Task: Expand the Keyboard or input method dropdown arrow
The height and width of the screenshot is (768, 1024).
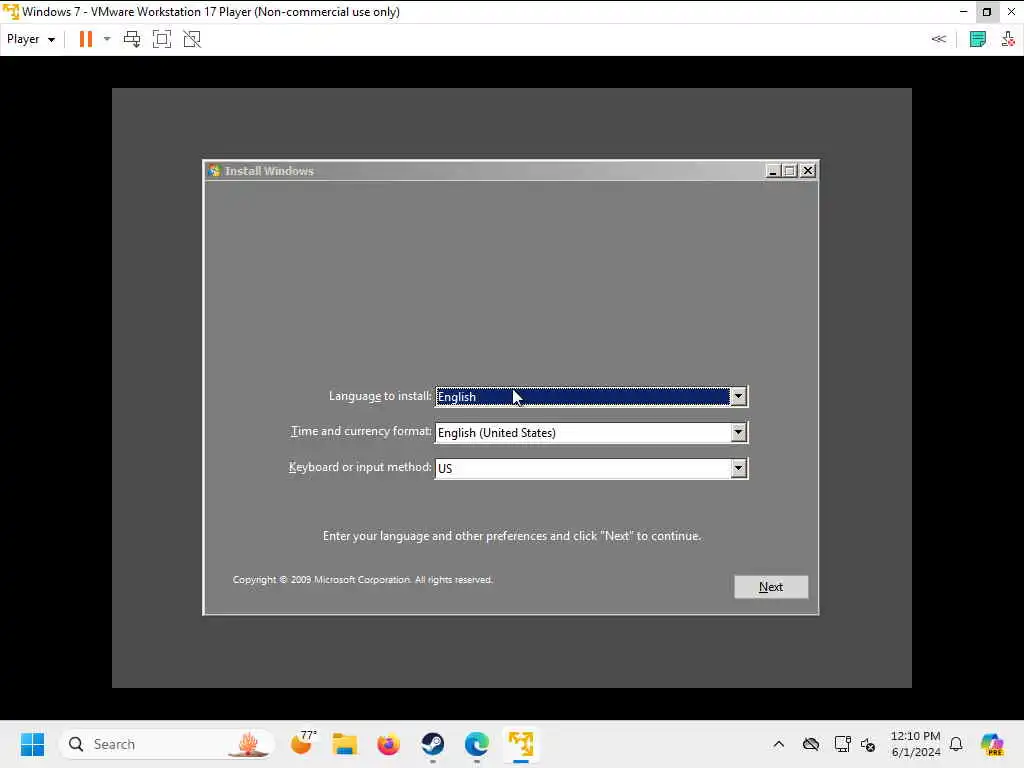Action: (x=738, y=468)
